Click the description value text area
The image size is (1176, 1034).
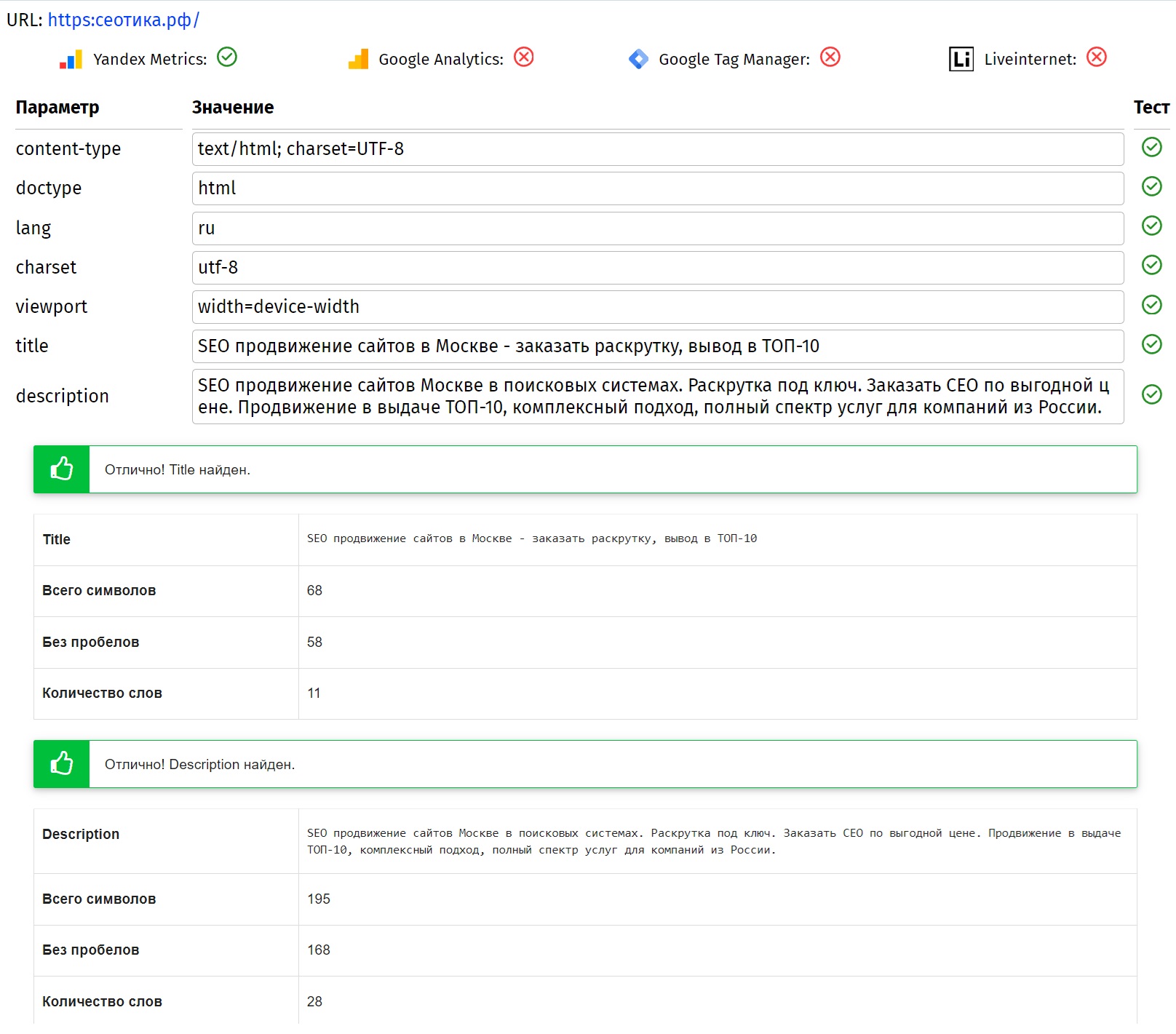tap(657, 397)
